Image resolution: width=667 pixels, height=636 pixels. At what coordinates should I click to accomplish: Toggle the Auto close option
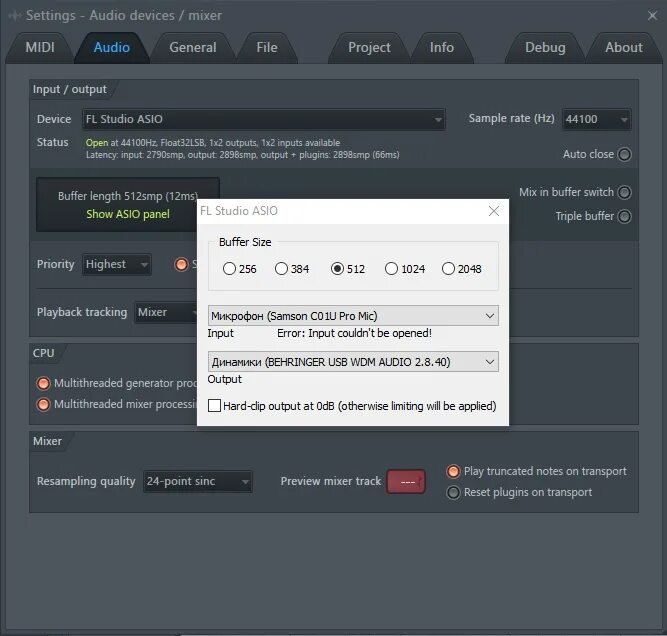pos(624,154)
